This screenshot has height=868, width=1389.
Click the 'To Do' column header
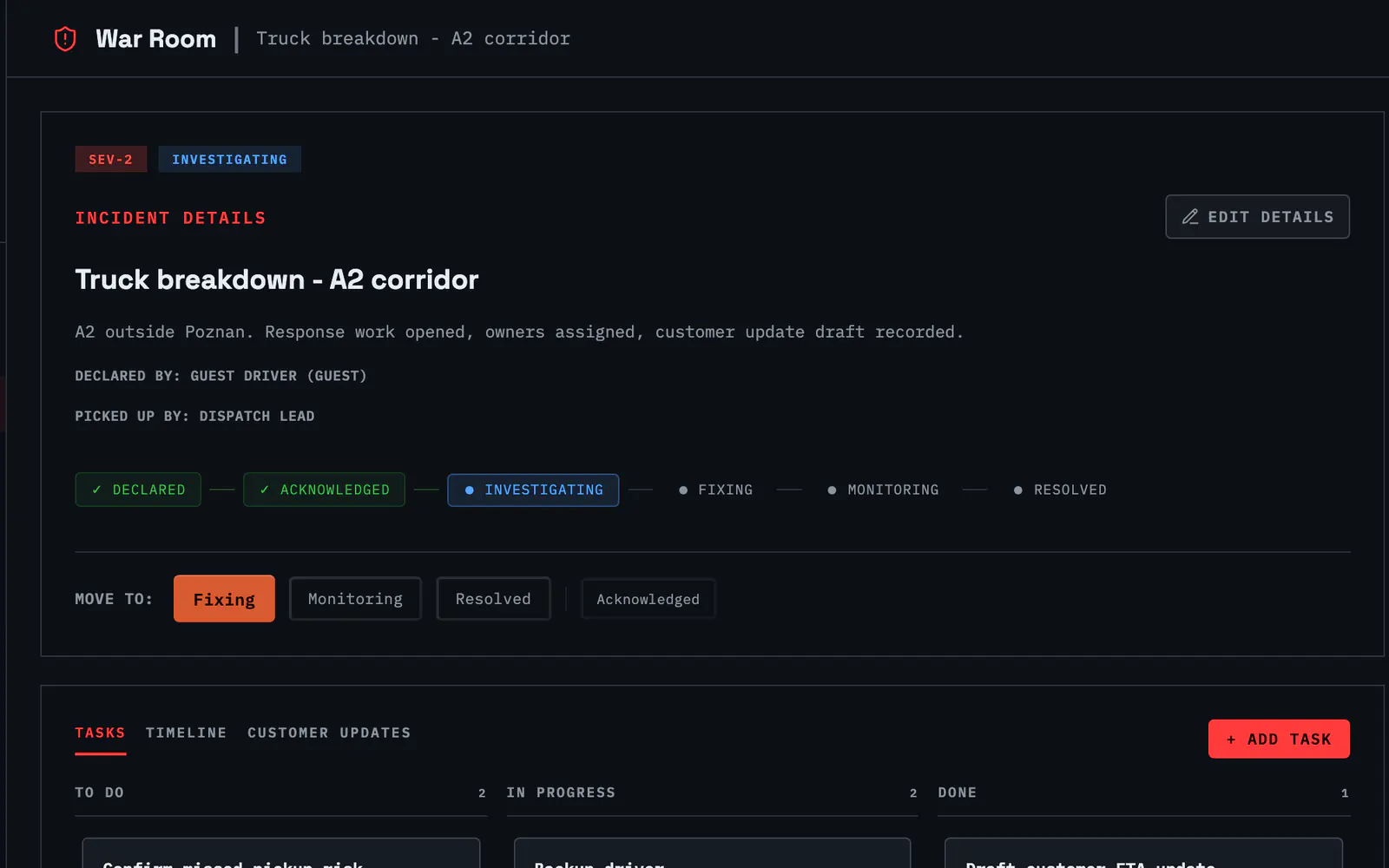99,792
